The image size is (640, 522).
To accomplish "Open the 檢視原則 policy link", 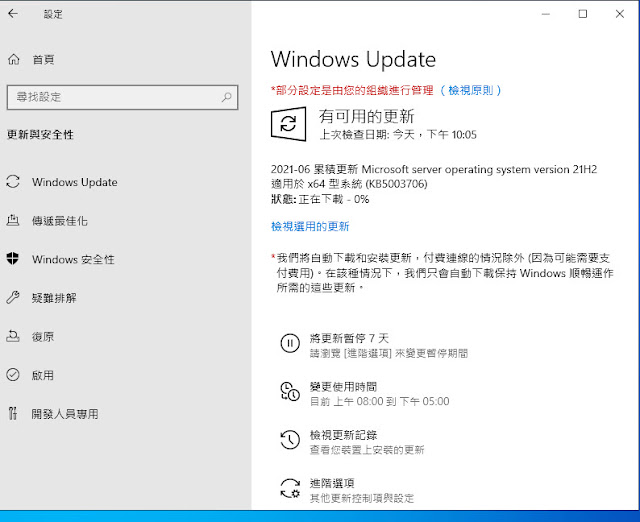I will tap(471, 90).
